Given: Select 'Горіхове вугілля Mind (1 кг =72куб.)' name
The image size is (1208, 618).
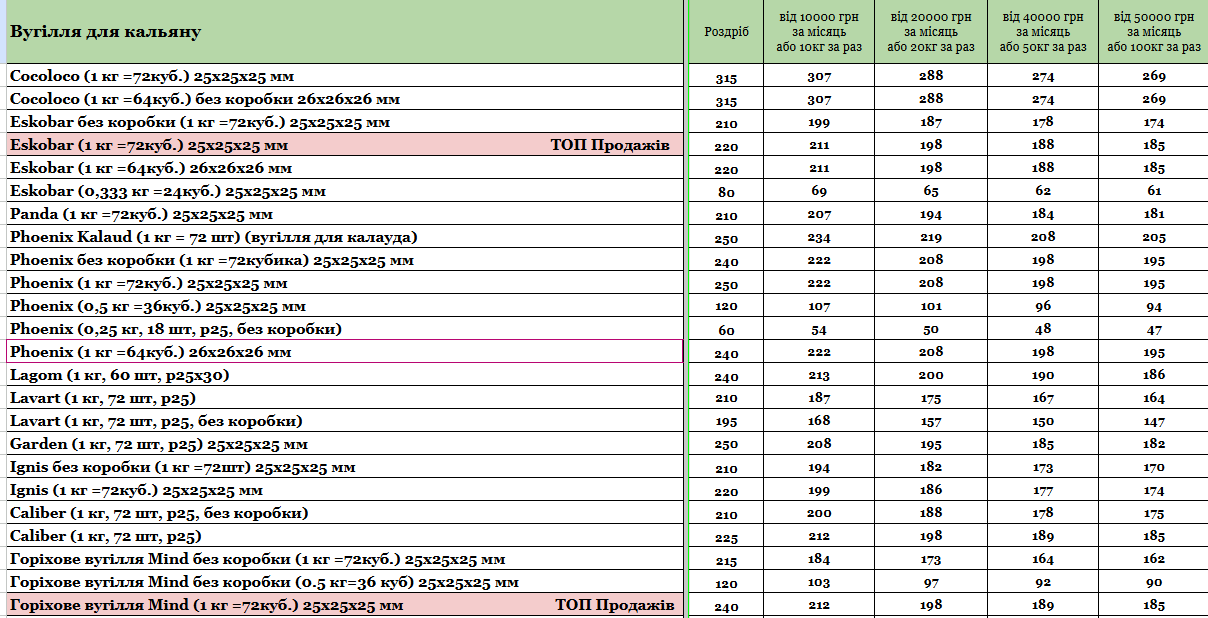Looking at the screenshot, I should pyautogui.click(x=207, y=605).
